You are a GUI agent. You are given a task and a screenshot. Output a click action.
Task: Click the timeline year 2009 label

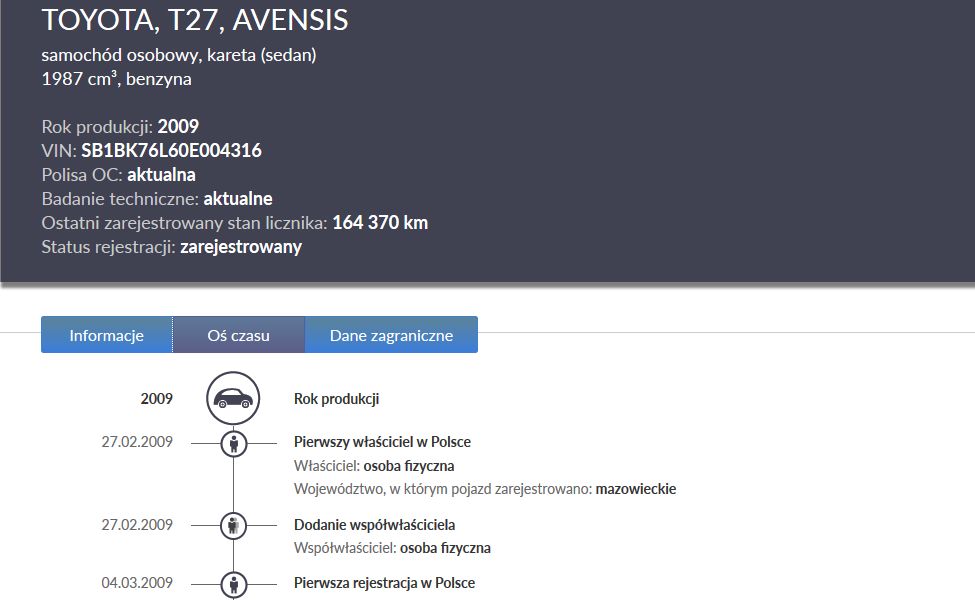point(157,399)
